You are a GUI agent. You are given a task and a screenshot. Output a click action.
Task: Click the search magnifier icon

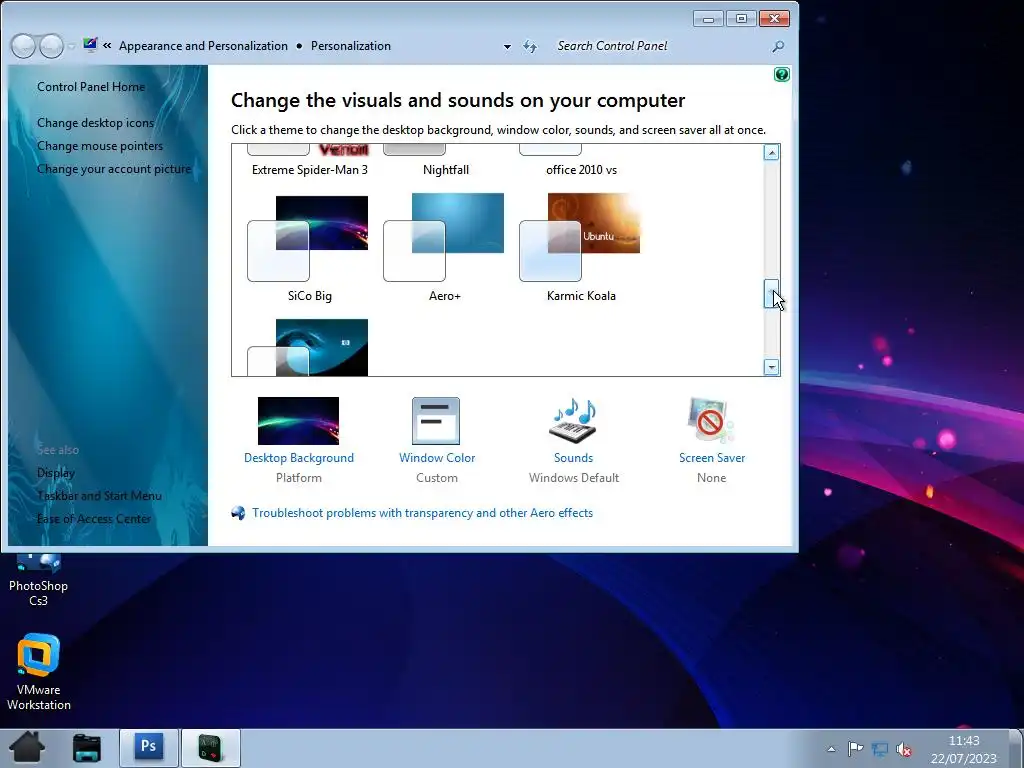[x=778, y=46]
